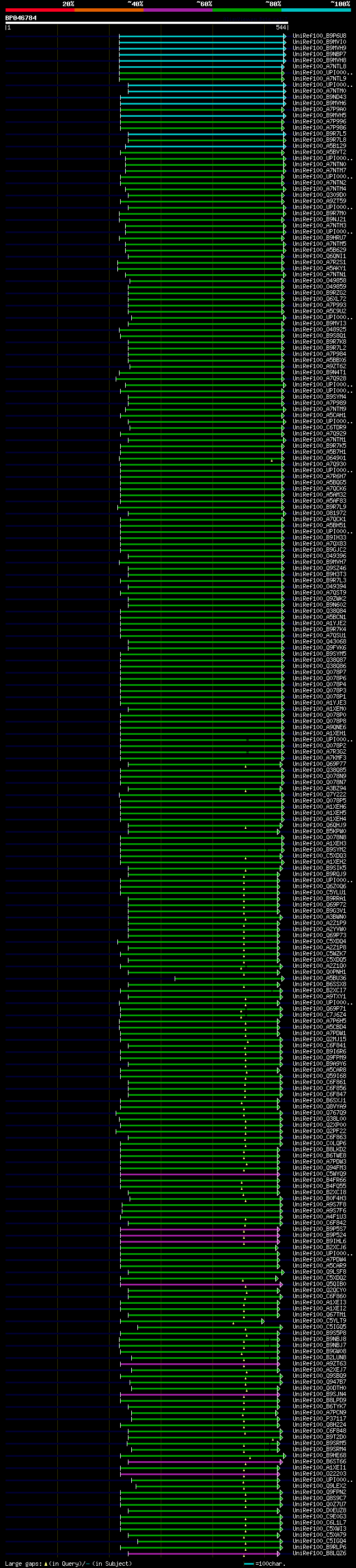Click the cyan alignment bar for UniRef100_B9P6U8

pos(202,36)
